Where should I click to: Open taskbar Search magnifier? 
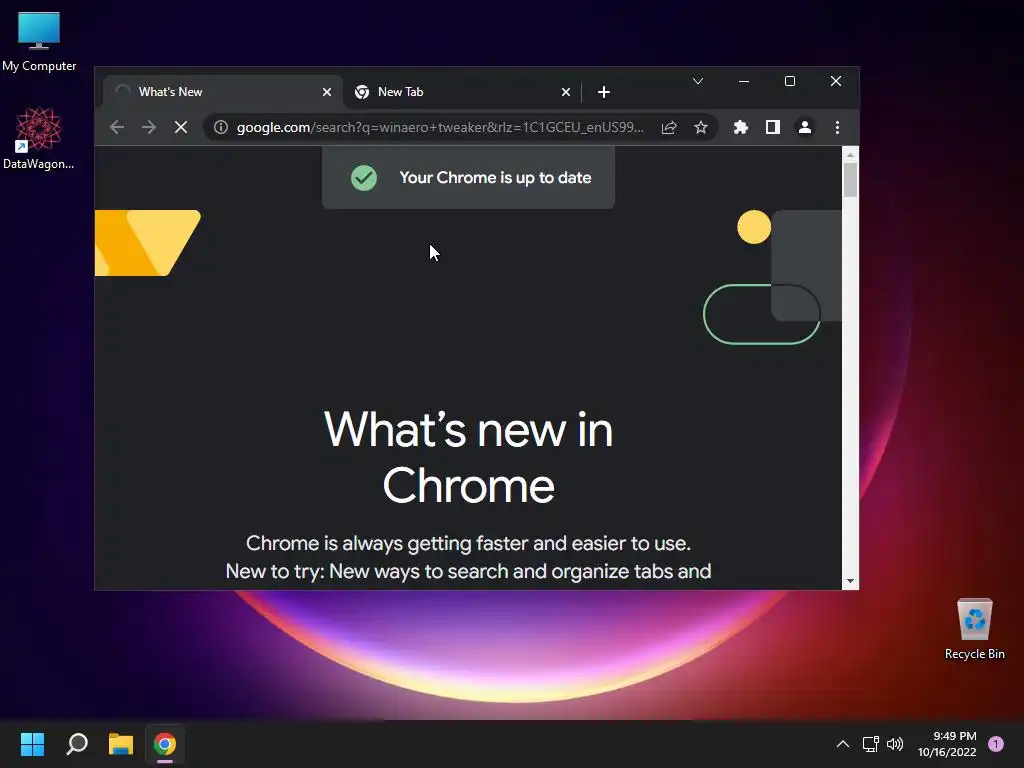coord(76,744)
